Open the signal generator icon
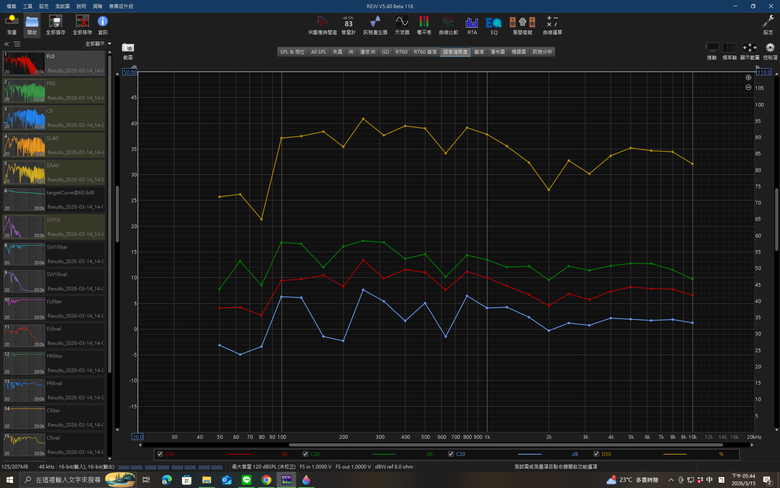This screenshot has width=780, height=488. pos(375,25)
